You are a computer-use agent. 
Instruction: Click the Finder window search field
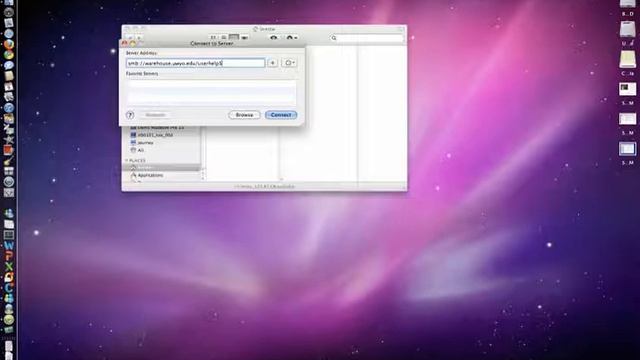click(x=367, y=38)
